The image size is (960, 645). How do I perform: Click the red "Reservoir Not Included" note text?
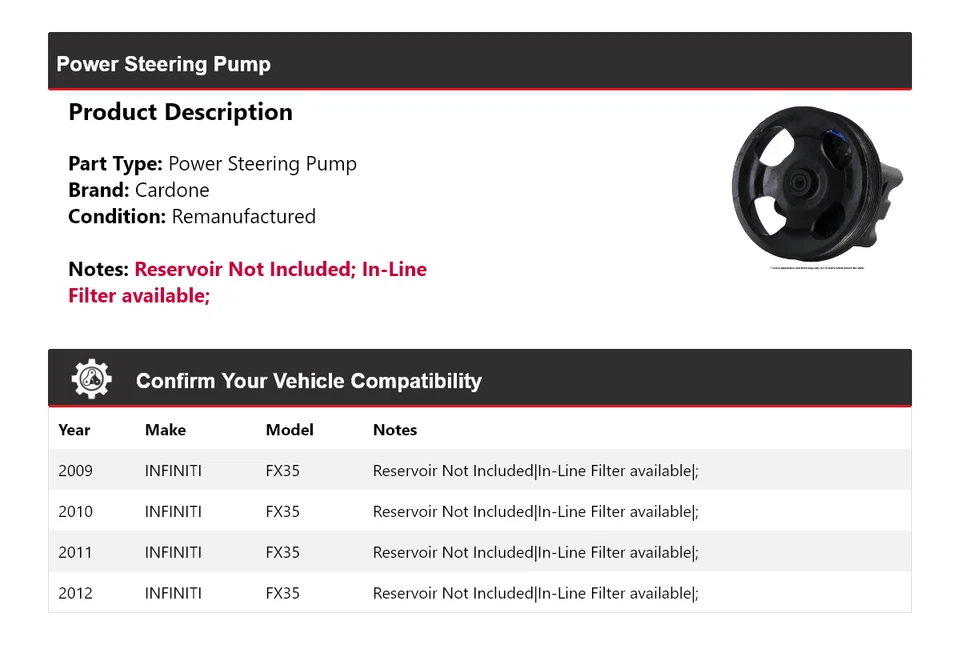coord(243,269)
